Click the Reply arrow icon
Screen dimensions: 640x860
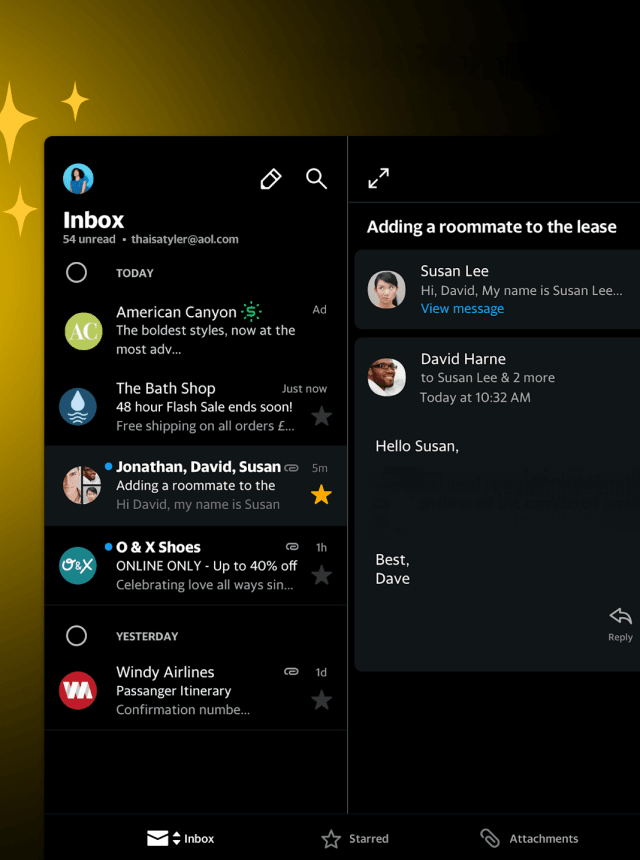(620, 617)
